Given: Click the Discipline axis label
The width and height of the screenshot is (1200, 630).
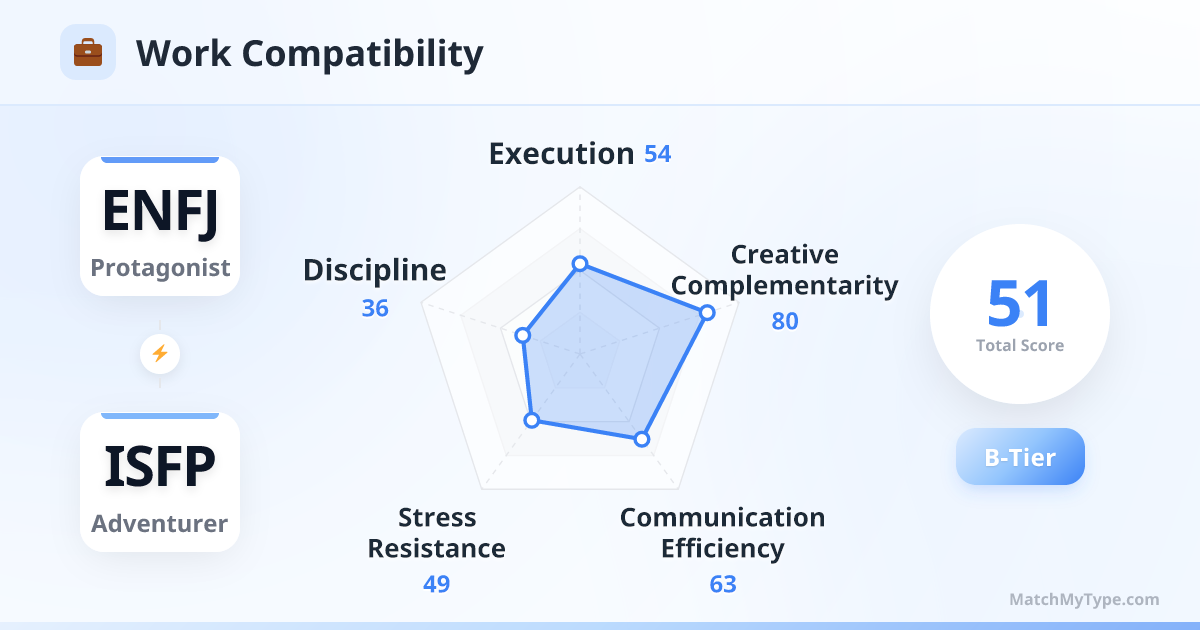Looking at the screenshot, I should [x=374, y=270].
